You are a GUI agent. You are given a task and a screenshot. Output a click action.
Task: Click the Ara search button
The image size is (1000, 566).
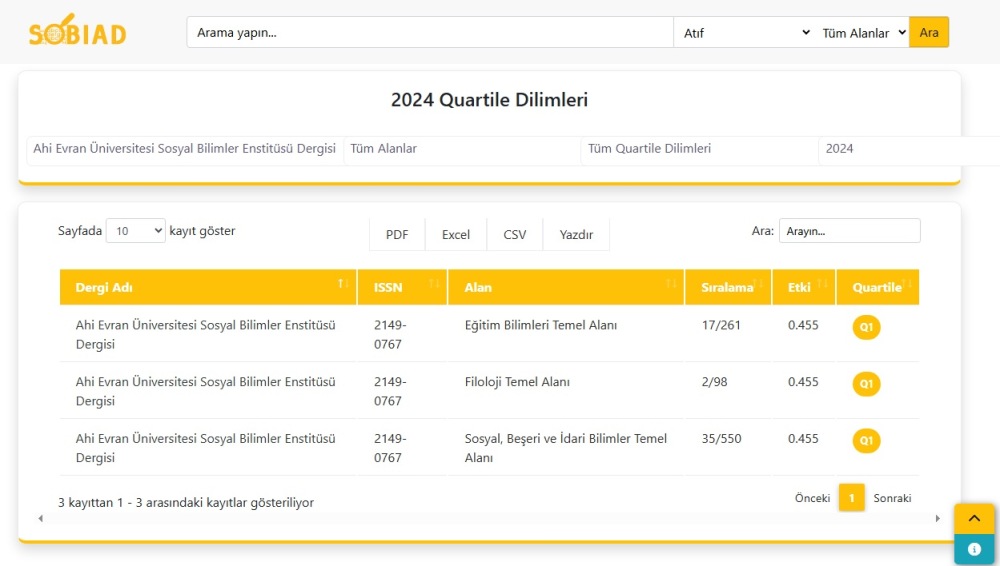(929, 33)
